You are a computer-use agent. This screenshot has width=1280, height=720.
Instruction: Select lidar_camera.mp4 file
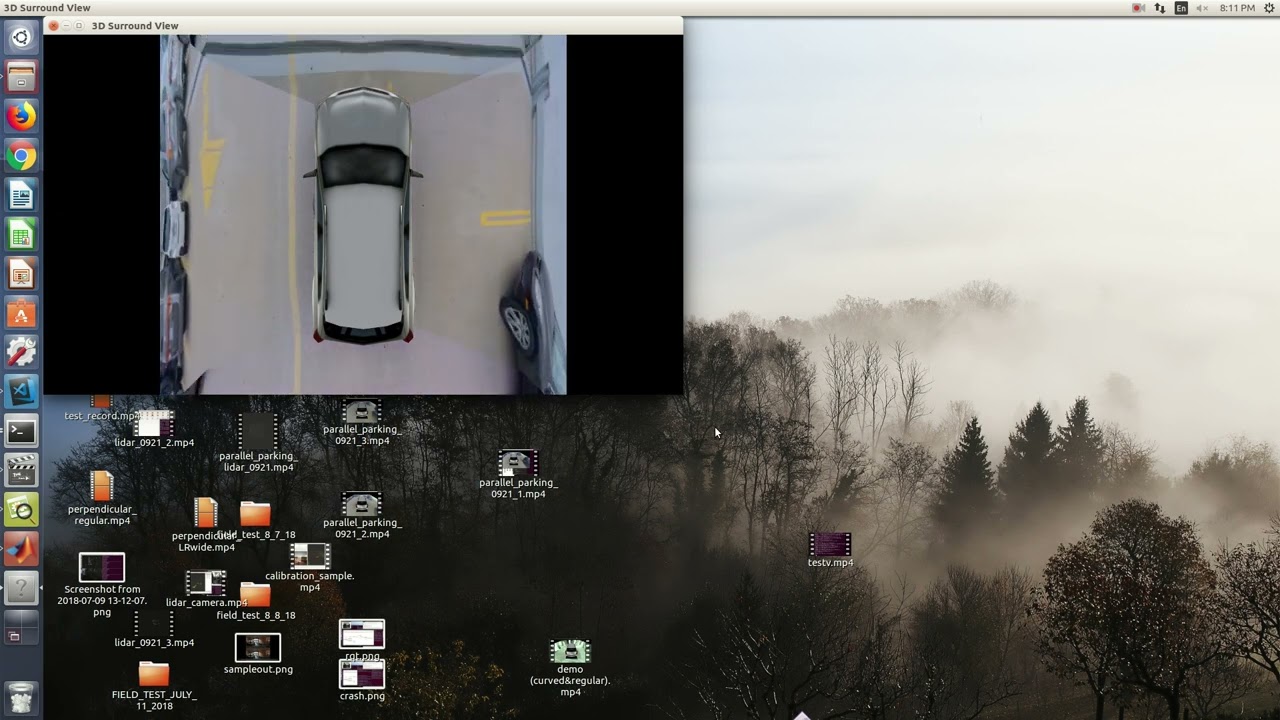[x=206, y=590]
